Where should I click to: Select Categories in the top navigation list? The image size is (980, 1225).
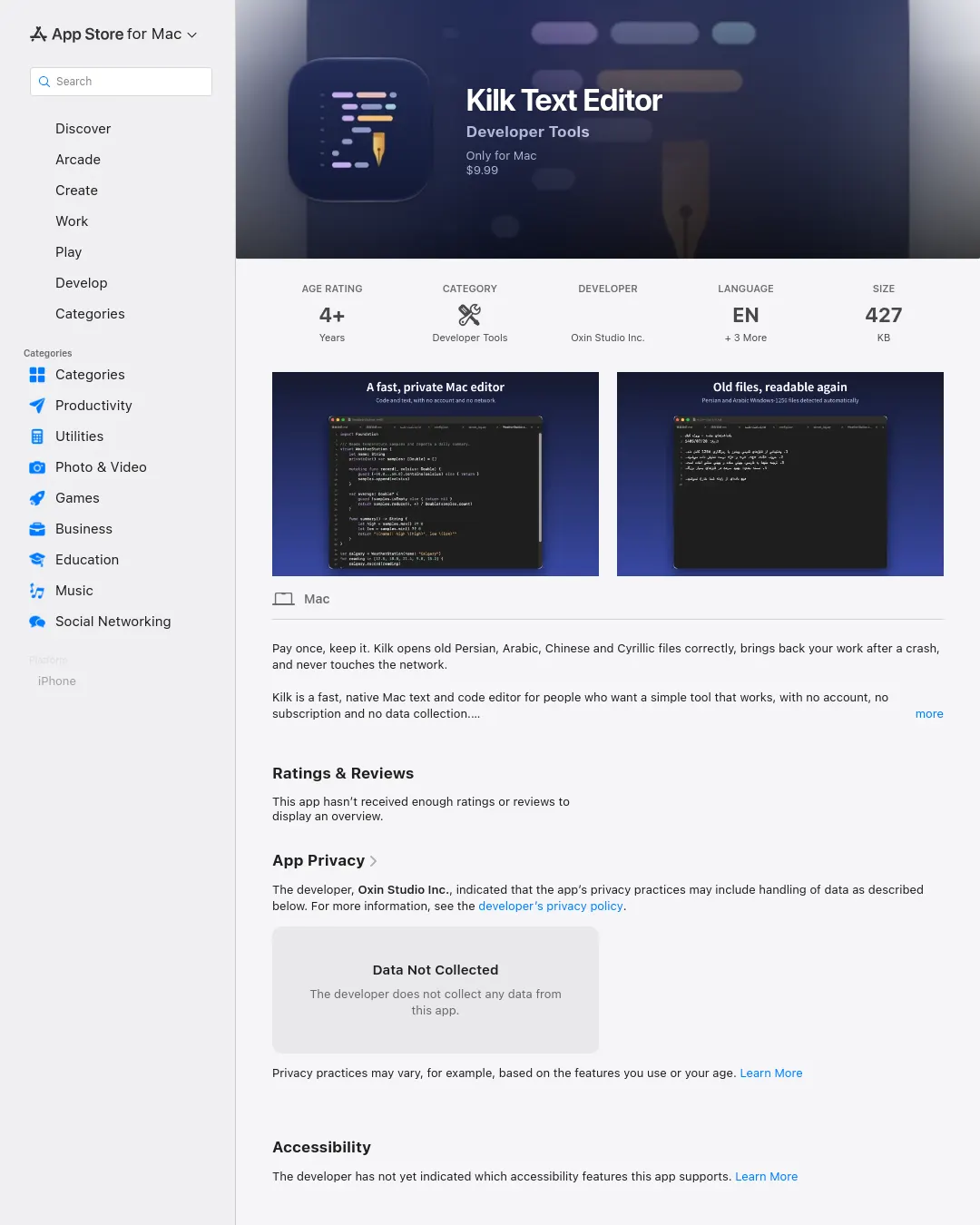point(90,314)
